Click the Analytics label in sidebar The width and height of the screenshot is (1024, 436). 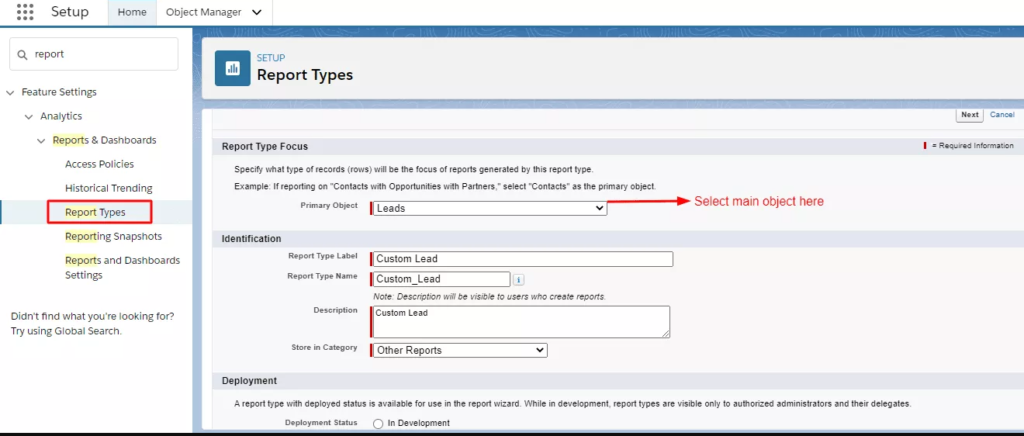click(61, 116)
